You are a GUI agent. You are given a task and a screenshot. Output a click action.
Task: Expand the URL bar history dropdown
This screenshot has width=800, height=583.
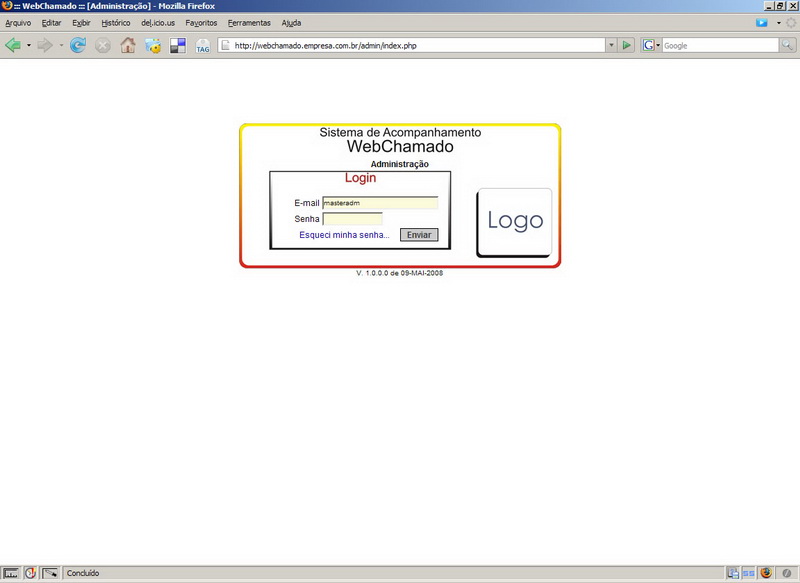[x=611, y=45]
